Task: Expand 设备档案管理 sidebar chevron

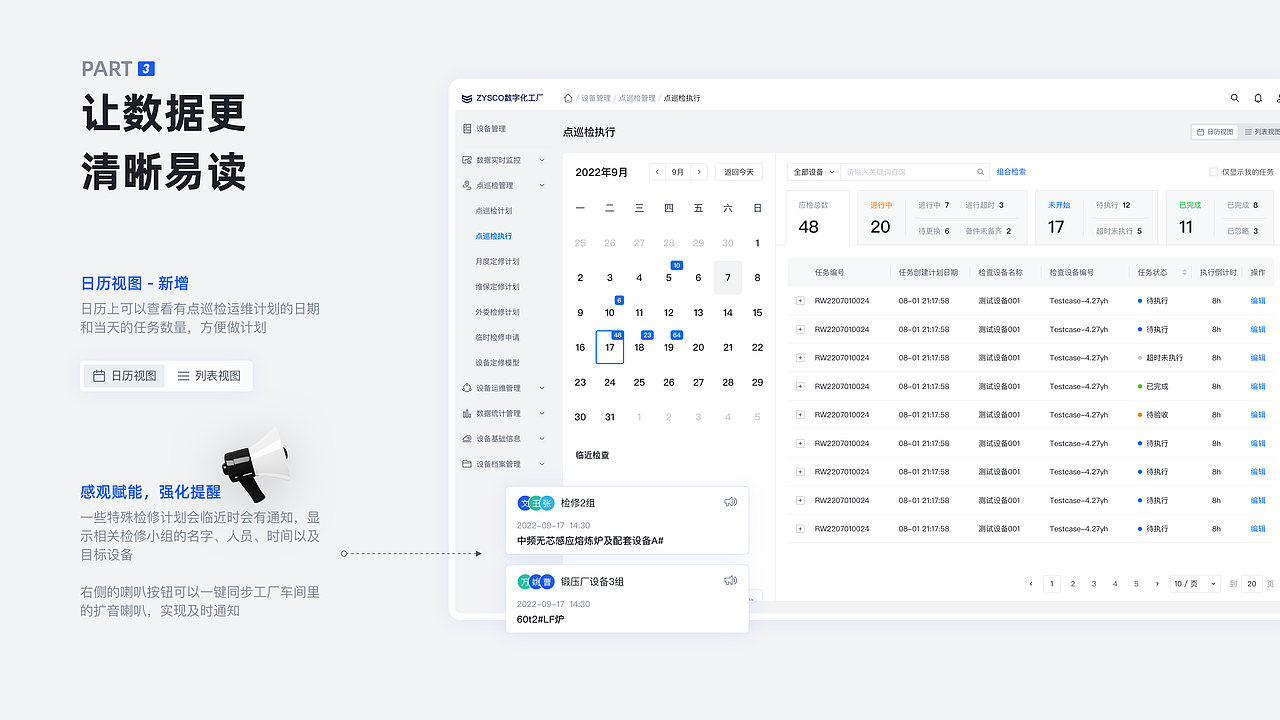Action: [x=542, y=464]
